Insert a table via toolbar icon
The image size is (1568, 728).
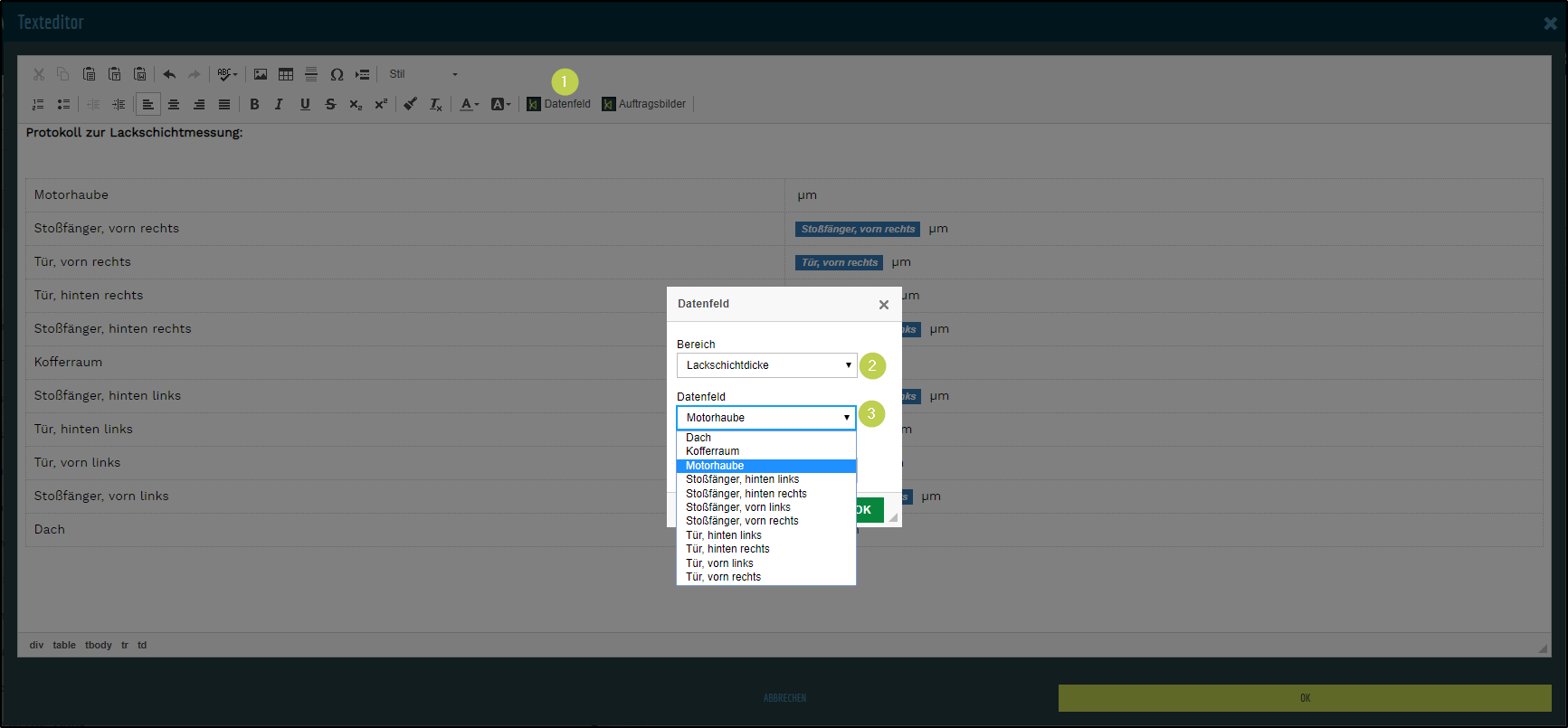click(x=286, y=74)
